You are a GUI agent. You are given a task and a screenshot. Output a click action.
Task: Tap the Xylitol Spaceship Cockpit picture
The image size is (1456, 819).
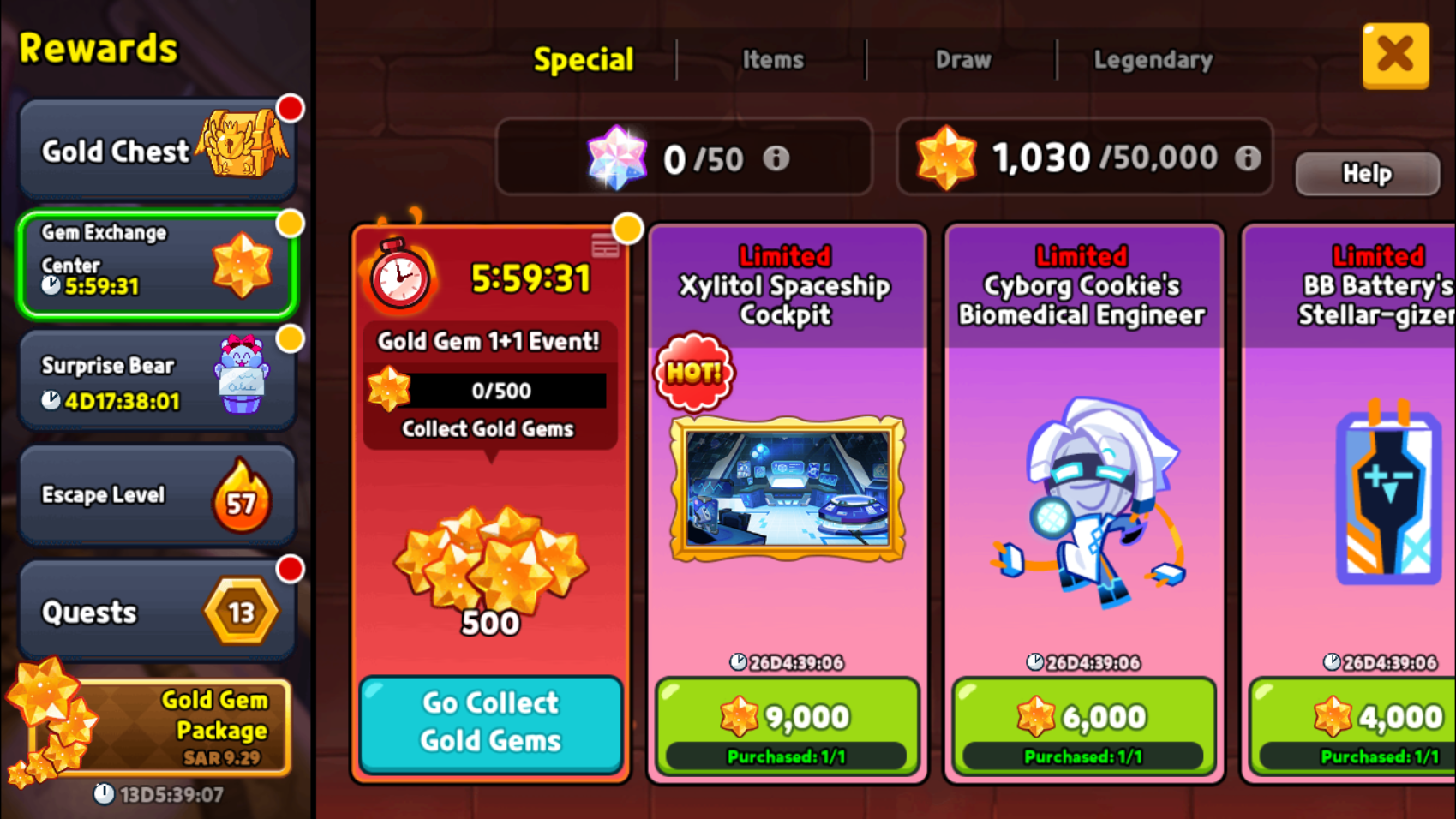pyautogui.click(x=787, y=489)
